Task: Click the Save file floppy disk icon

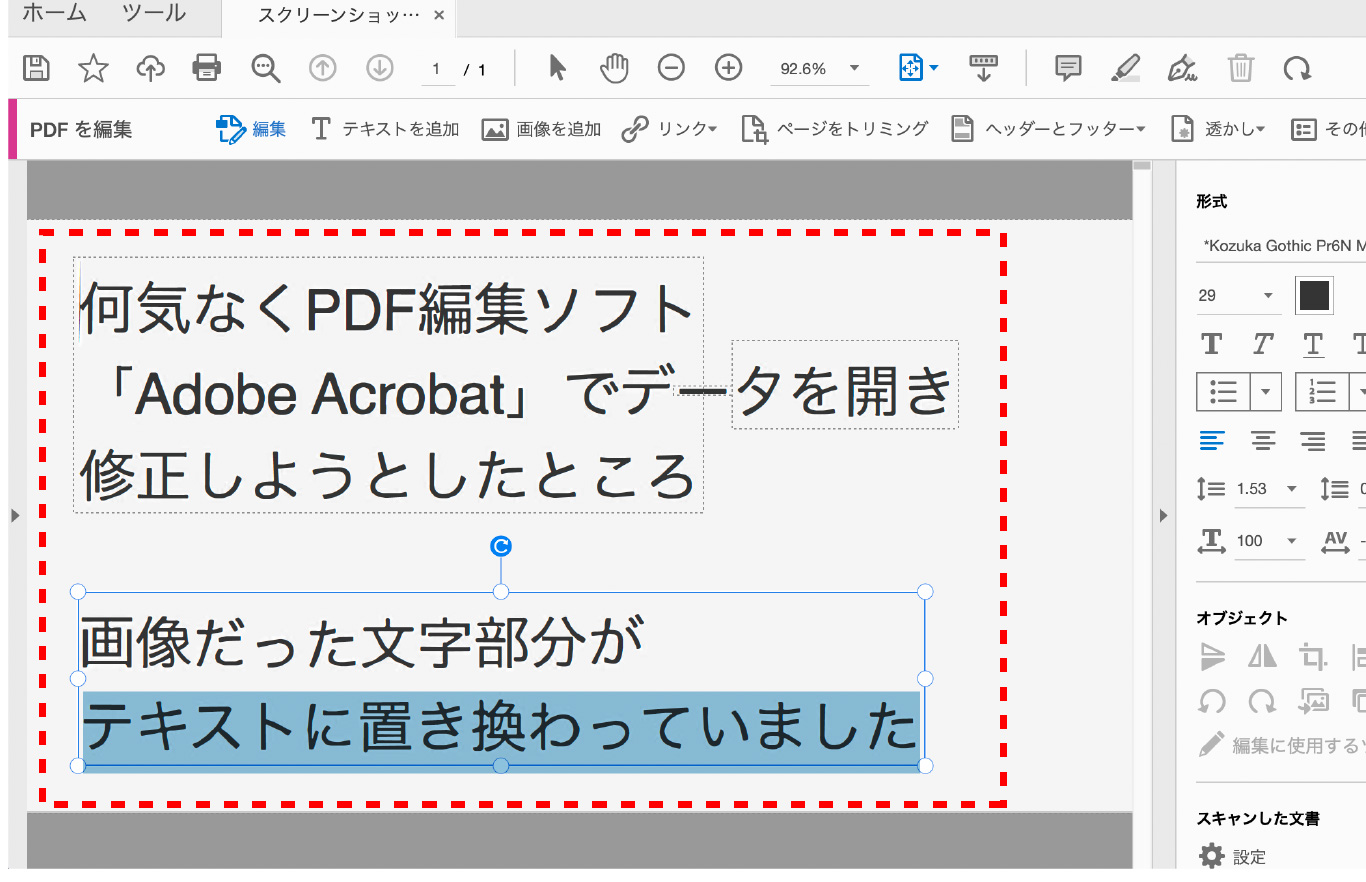Action: [x=36, y=68]
